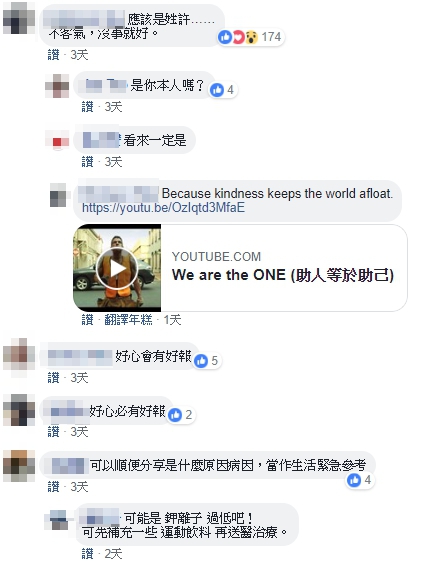Open the youtu.be/OzIqtd3MfaE link
Image resolution: width=437 pixels, height=563 pixels.
tap(163, 208)
